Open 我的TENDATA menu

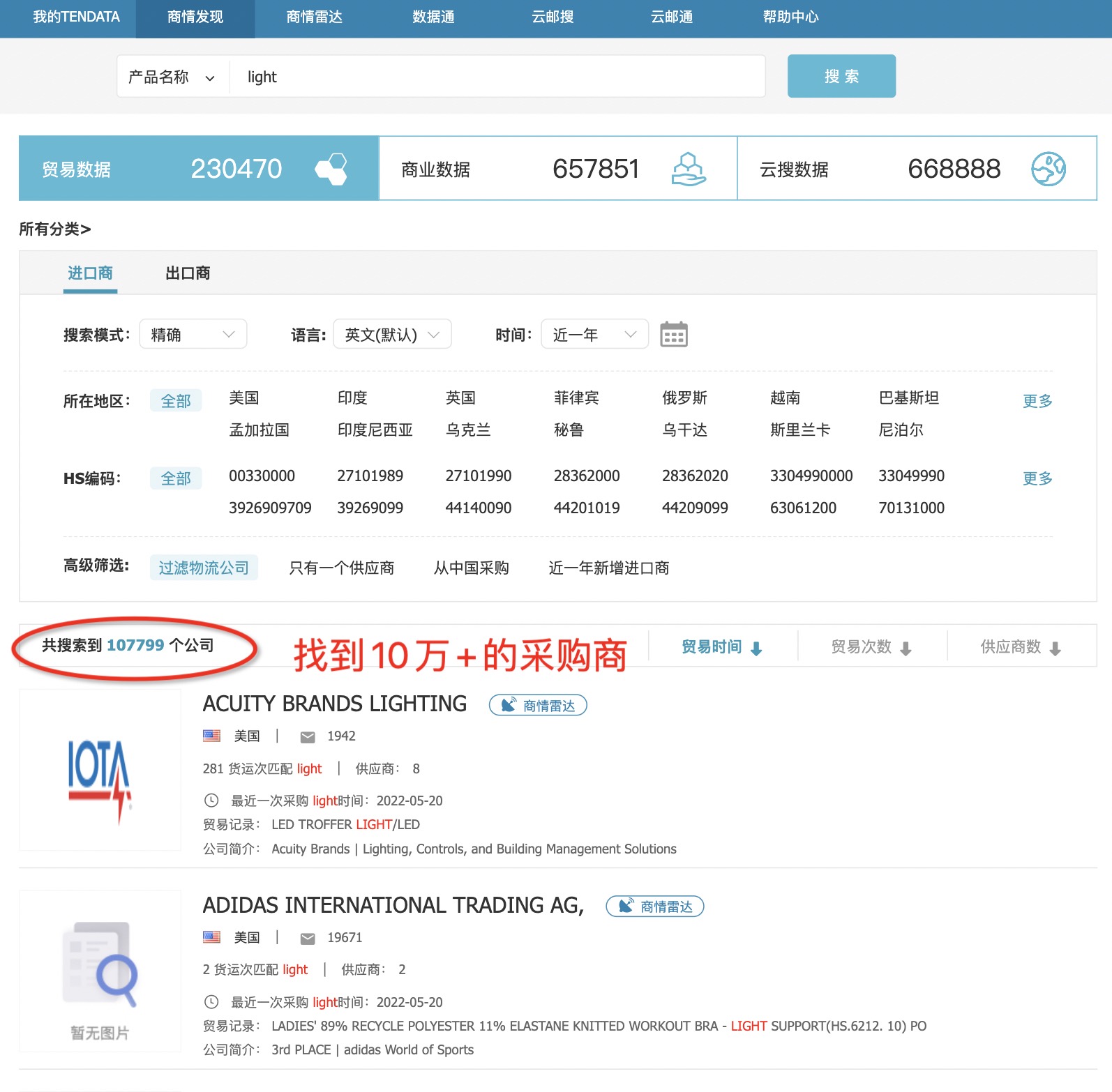click(x=76, y=17)
